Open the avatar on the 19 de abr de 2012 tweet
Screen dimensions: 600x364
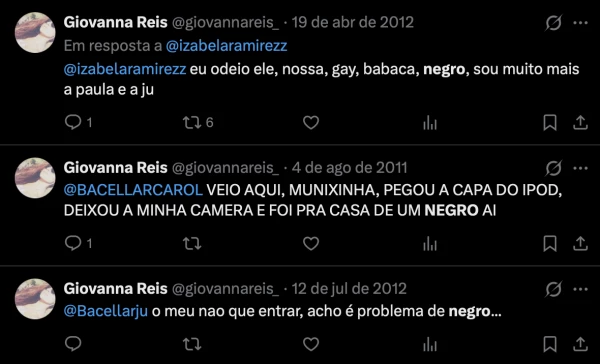coord(35,33)
